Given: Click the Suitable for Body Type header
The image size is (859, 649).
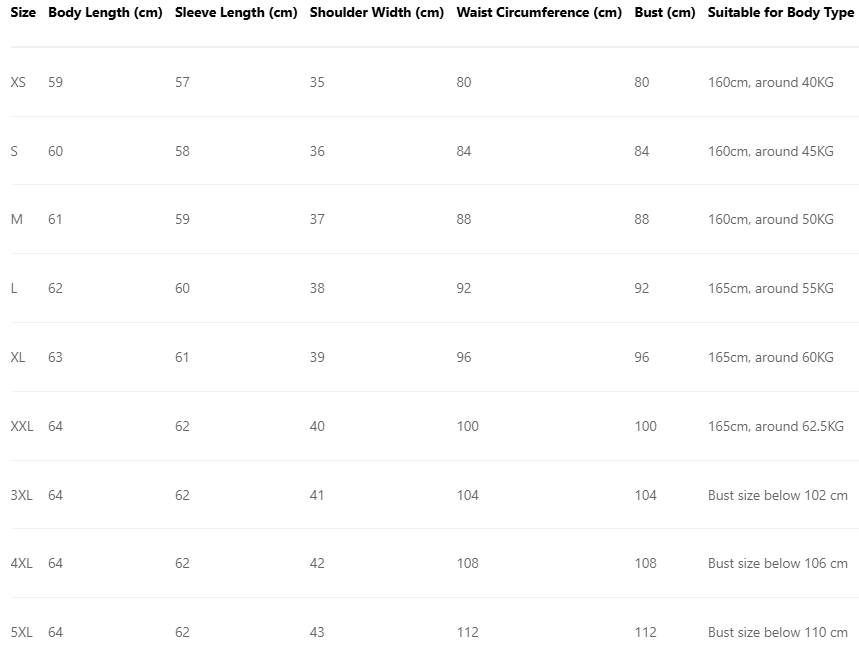Looking at the screenshot, I should [781, 13].
